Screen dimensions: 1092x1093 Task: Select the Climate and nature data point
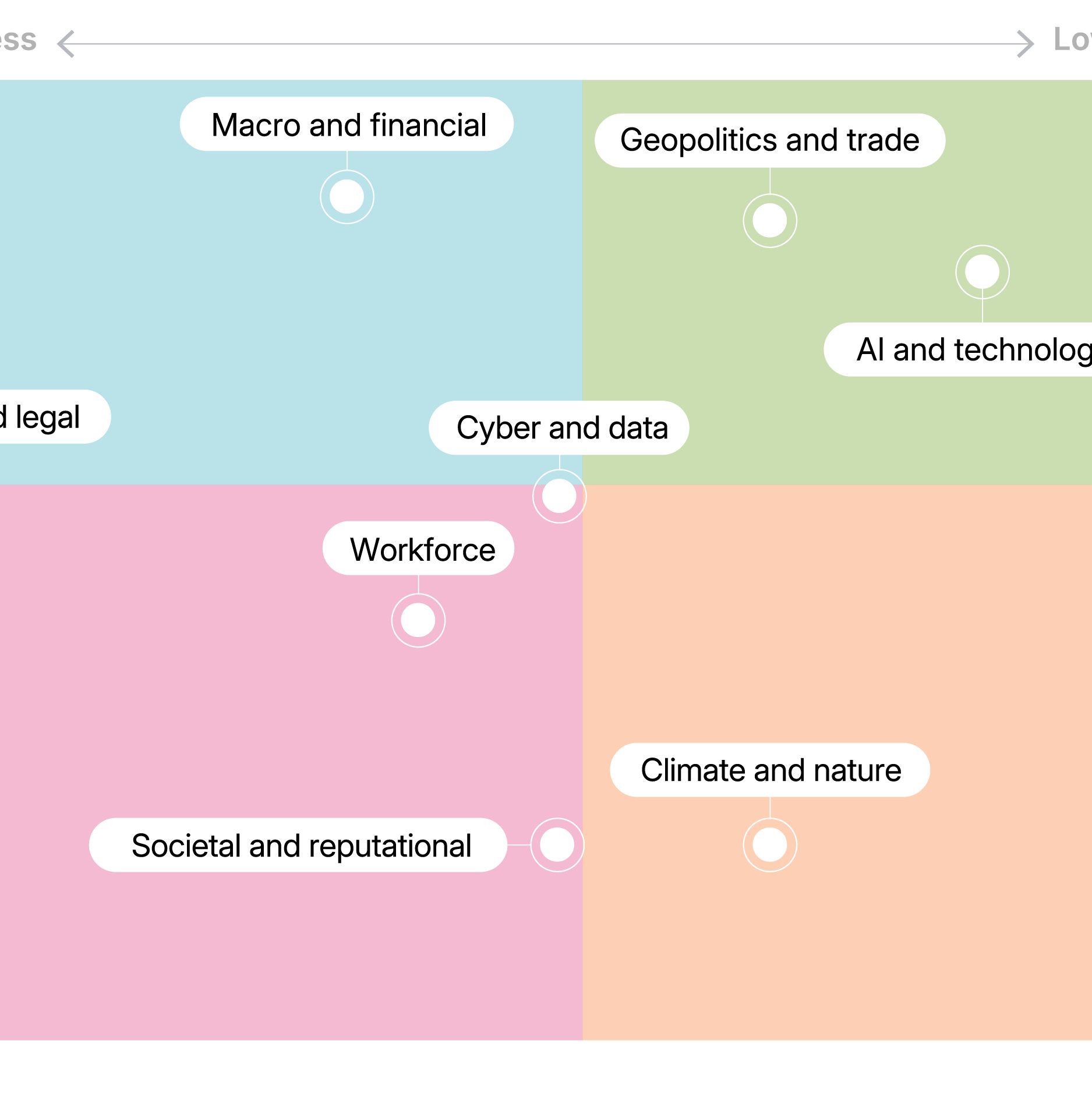(x=769, y=845)
